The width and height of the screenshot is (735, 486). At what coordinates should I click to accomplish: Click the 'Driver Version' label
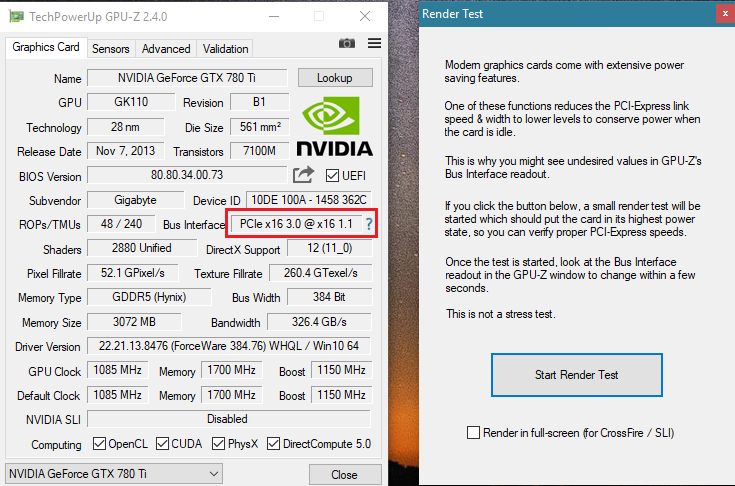[48, 347]
